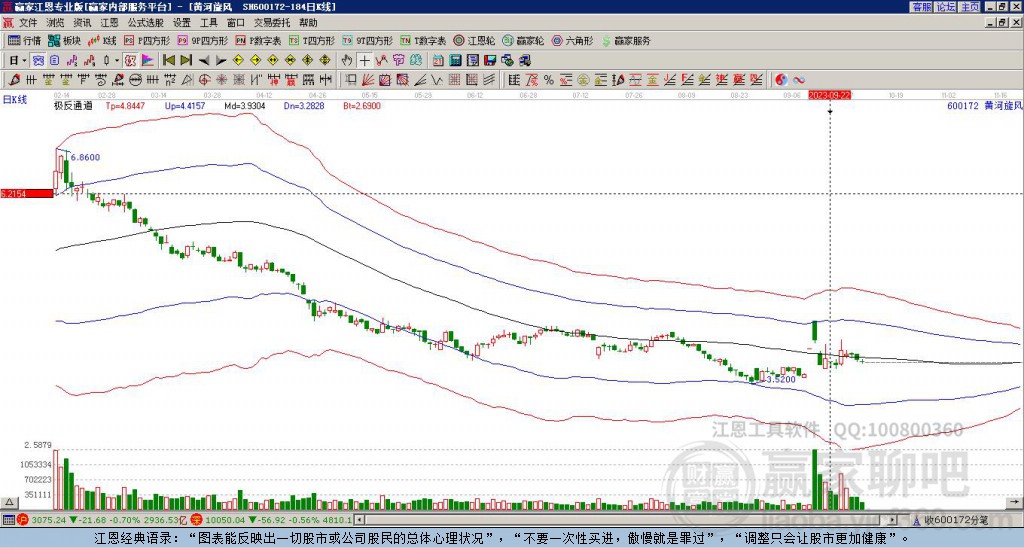Click the 收600172分笔 status item
The width and height of the screenshot is (1024, 548).
[x=955, y=520]
